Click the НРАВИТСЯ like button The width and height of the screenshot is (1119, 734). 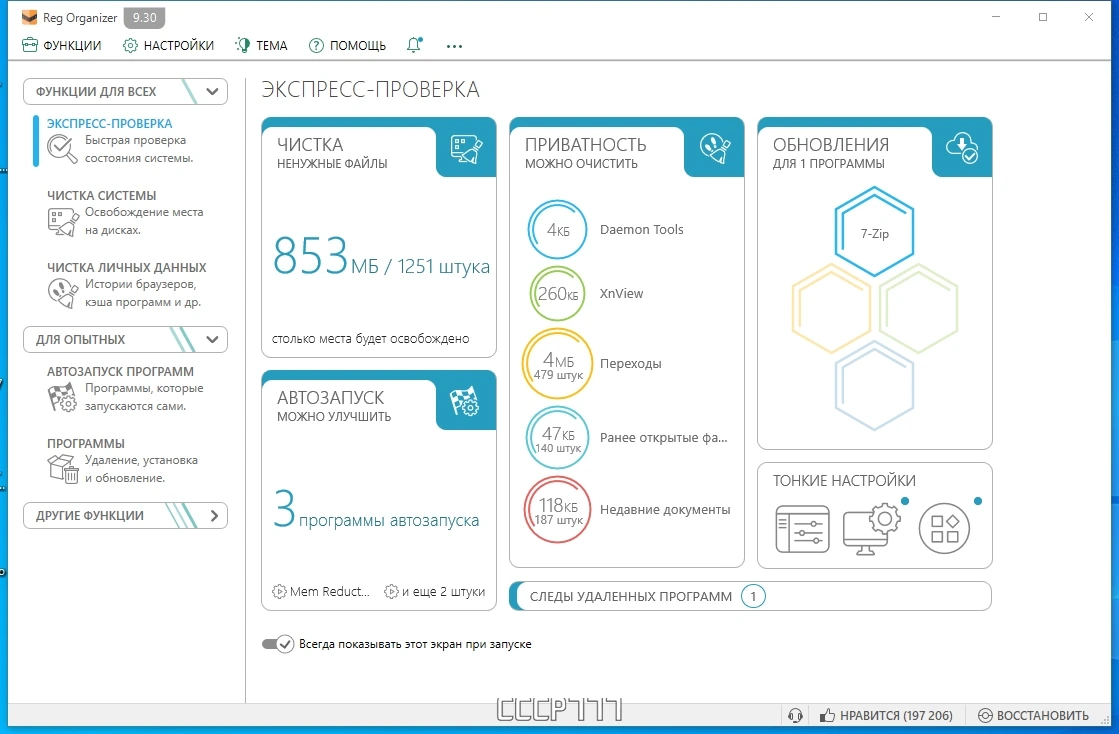pos(886,715)
